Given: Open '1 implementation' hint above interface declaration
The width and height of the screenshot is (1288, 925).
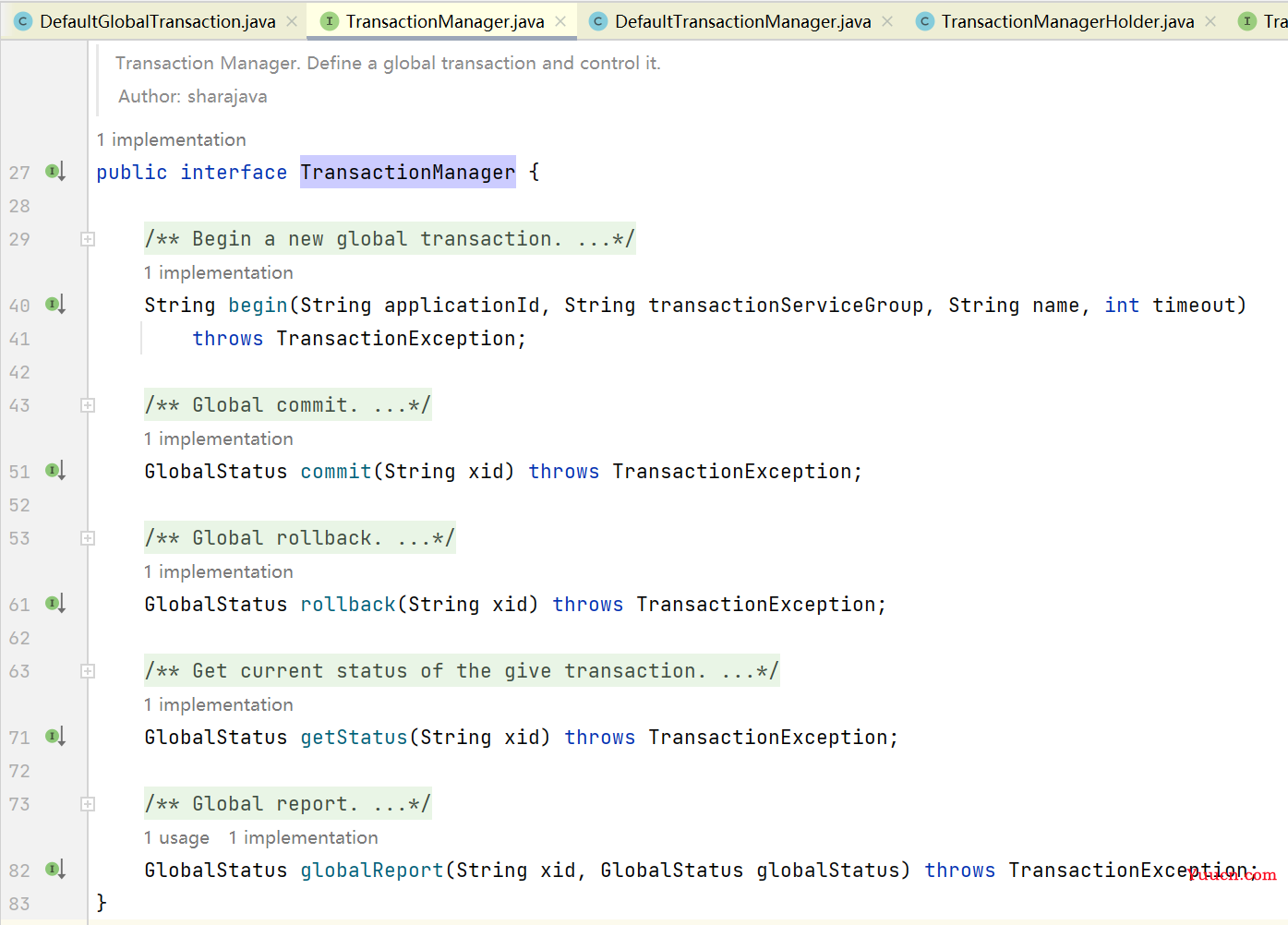Looking at the screenshot, I should click(x=172, y=139).
